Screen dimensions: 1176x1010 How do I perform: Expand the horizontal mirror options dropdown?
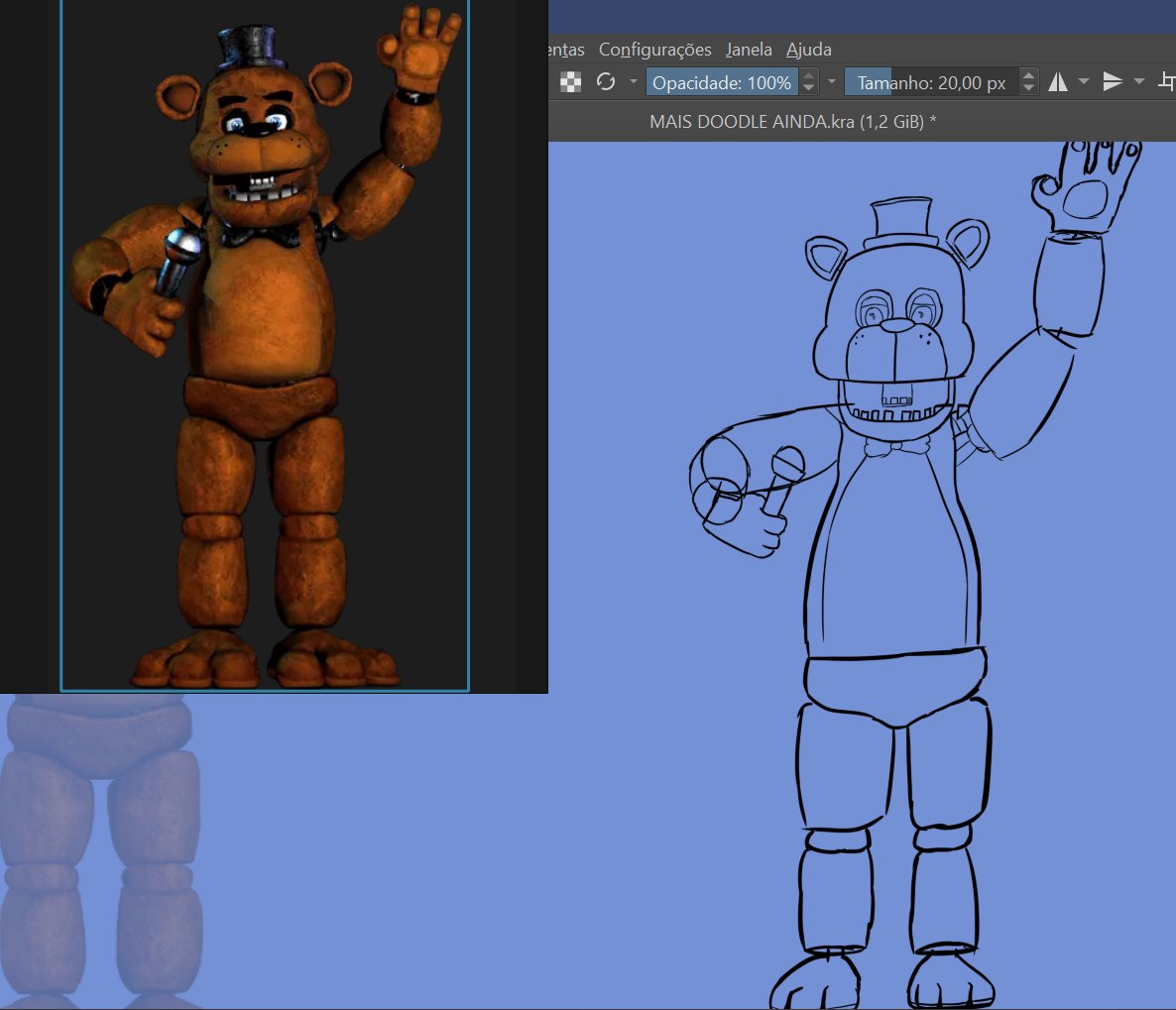tap(1084, 81)
